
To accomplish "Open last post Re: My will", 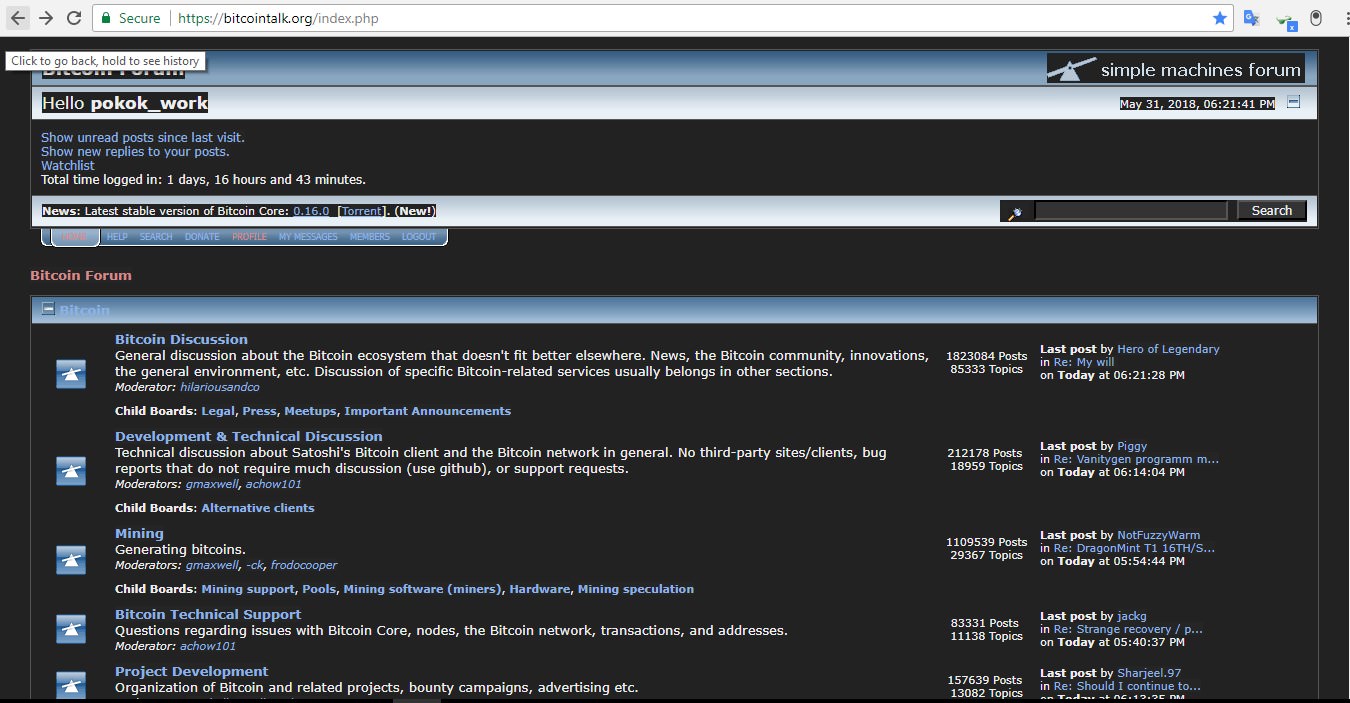I will point(1083,362).
